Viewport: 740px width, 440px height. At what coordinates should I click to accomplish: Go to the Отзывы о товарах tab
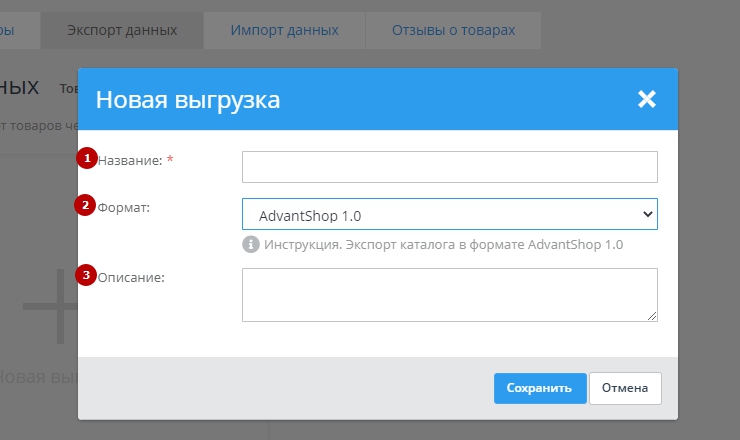(x=453, y=30)
